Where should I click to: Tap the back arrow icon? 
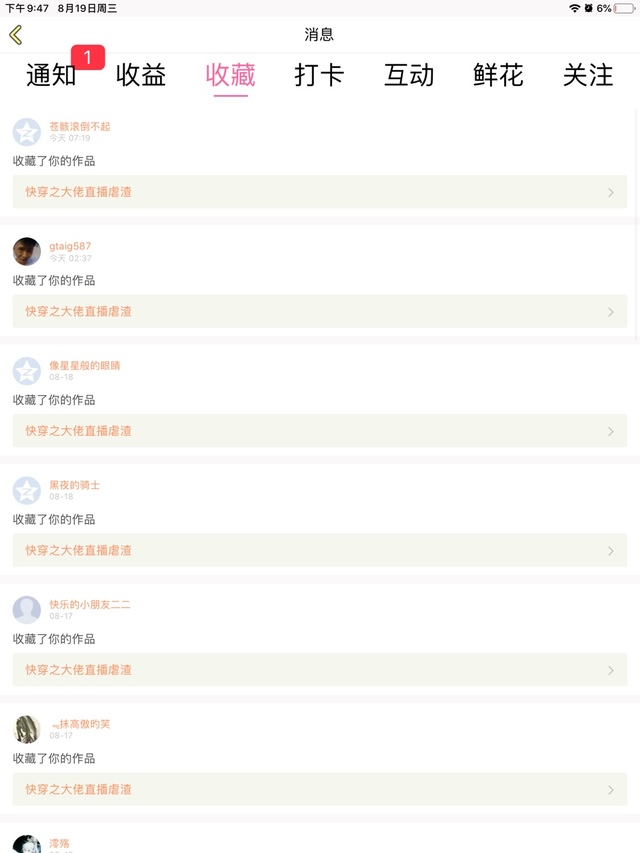pyautogui.click(x=15, y=35)
